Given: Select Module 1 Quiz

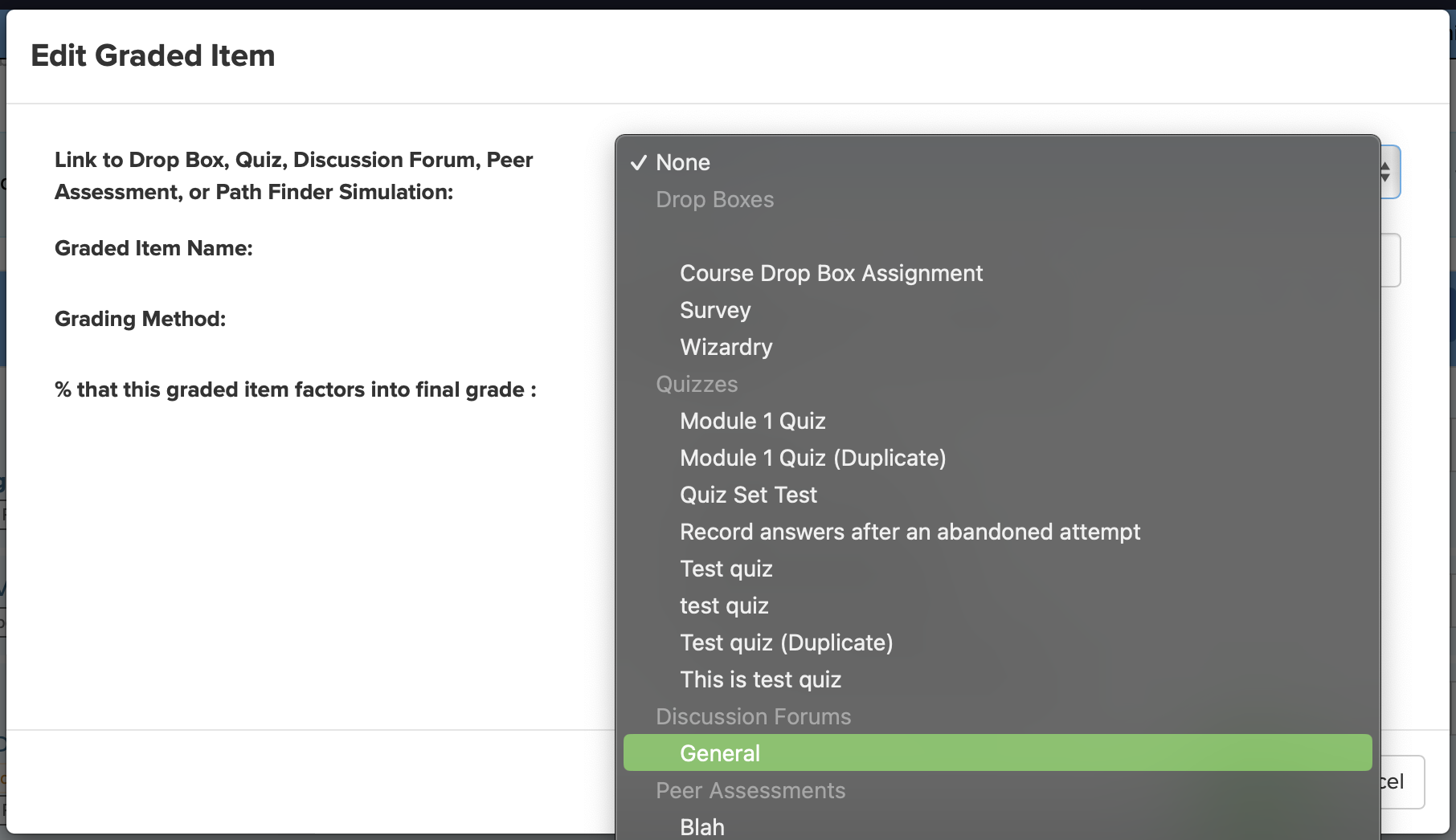Looking at the screenshot, I should click(x=997, y=421).
